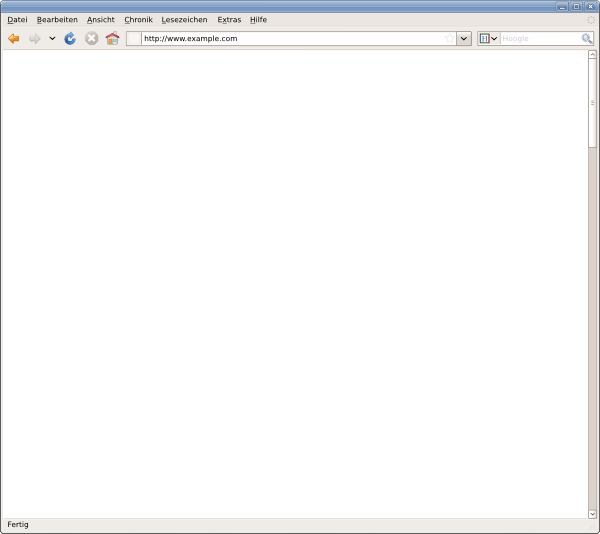Go back with the orange arrow
This screenshot has width=600, height=534.
(x=14, y=39)
